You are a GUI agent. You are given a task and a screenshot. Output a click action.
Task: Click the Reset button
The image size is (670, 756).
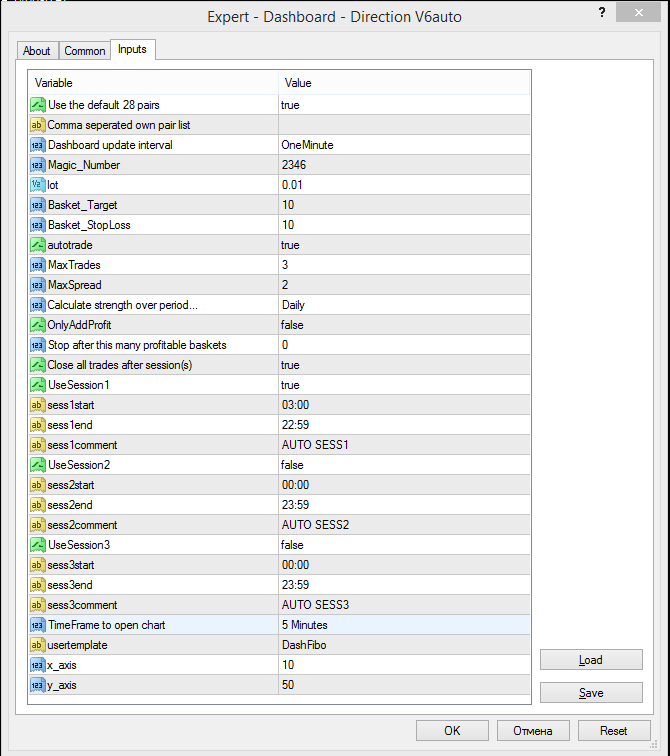click(614, 731)
